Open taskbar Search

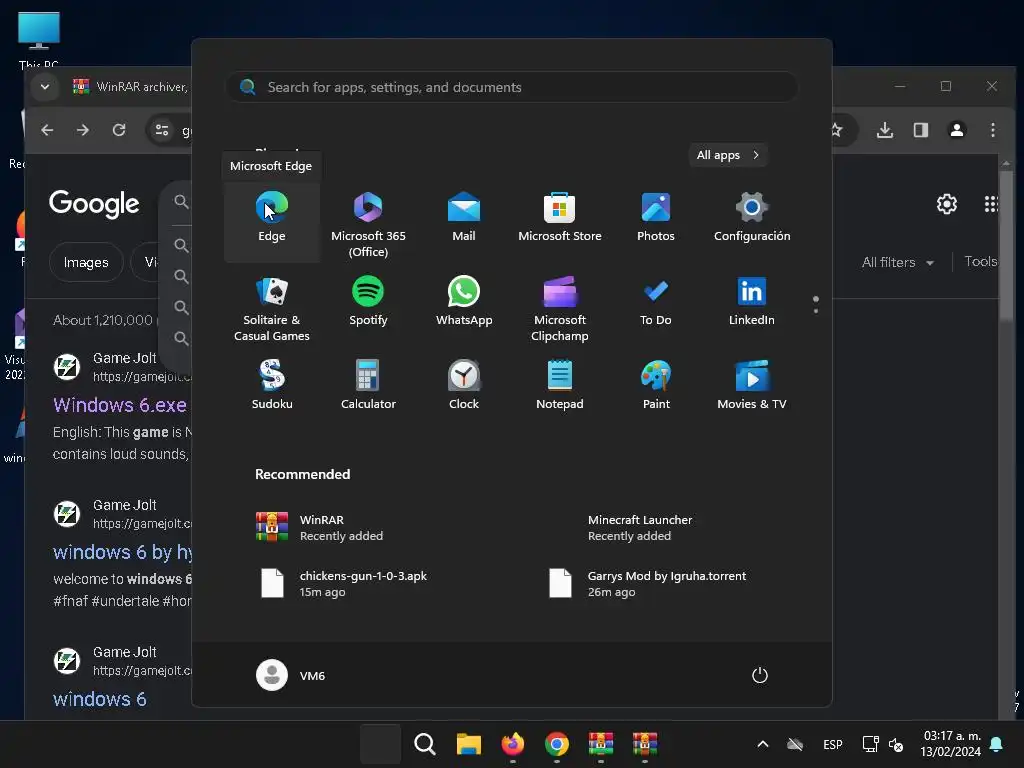pyautogui.click(x=424, y=744)
